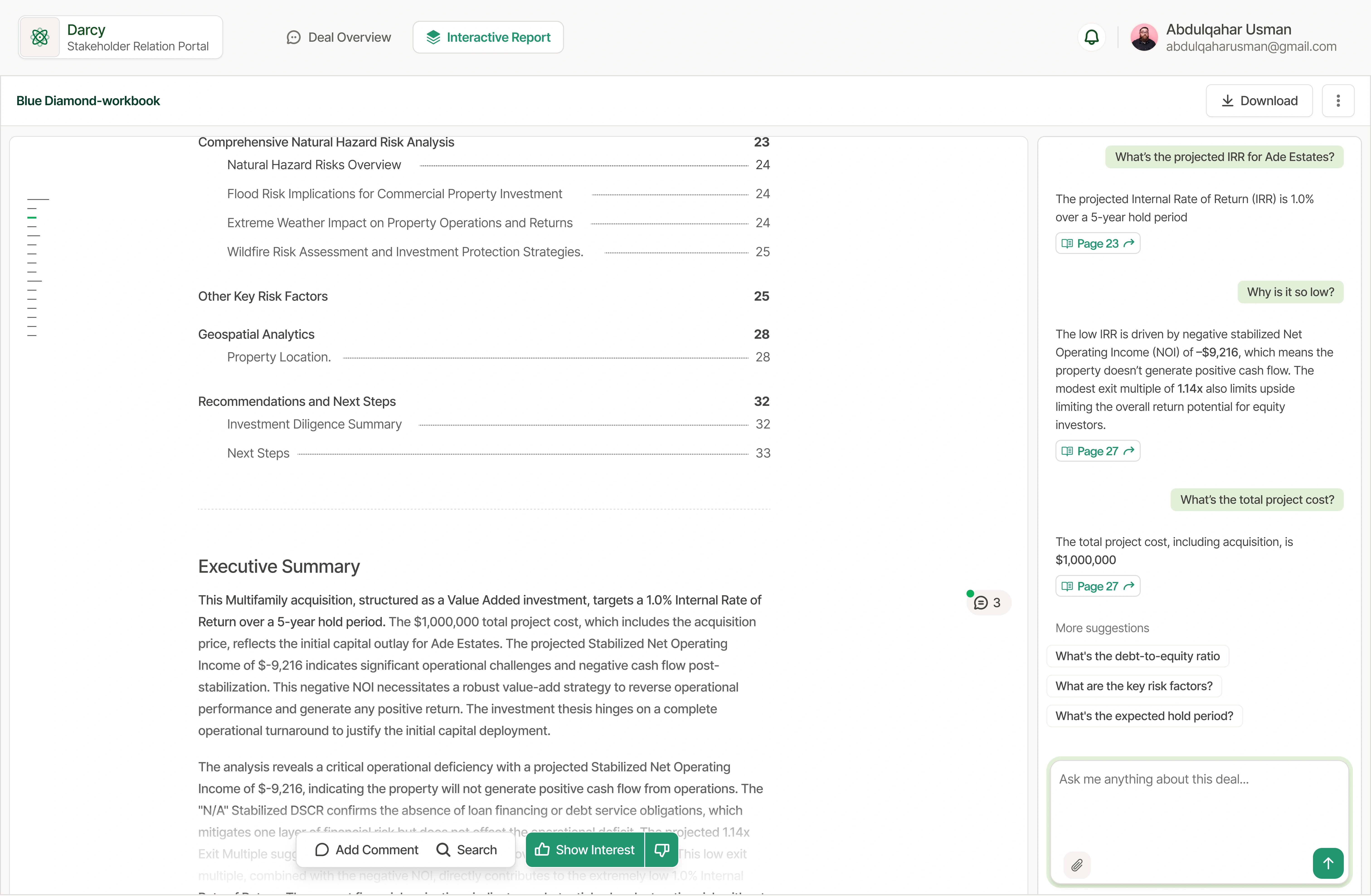
Task: Click the green highlighted outline marker
Action: 32,218
